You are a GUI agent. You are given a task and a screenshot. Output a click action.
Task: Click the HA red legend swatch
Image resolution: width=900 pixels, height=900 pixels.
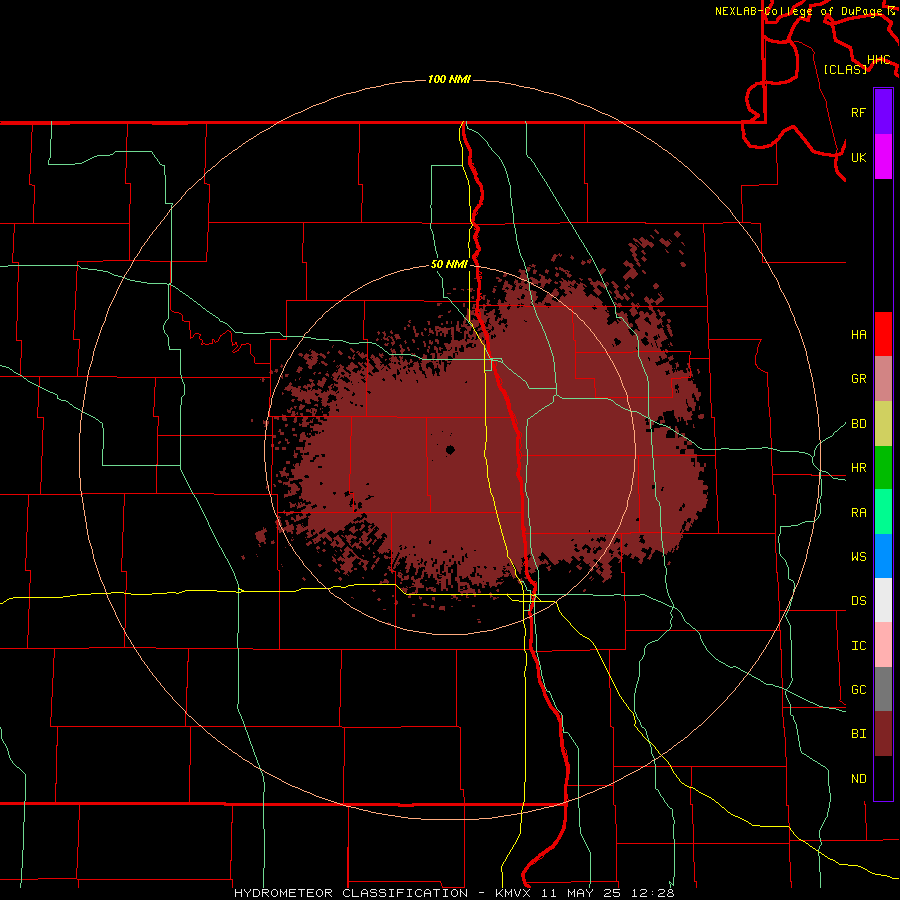click(883, 334)
